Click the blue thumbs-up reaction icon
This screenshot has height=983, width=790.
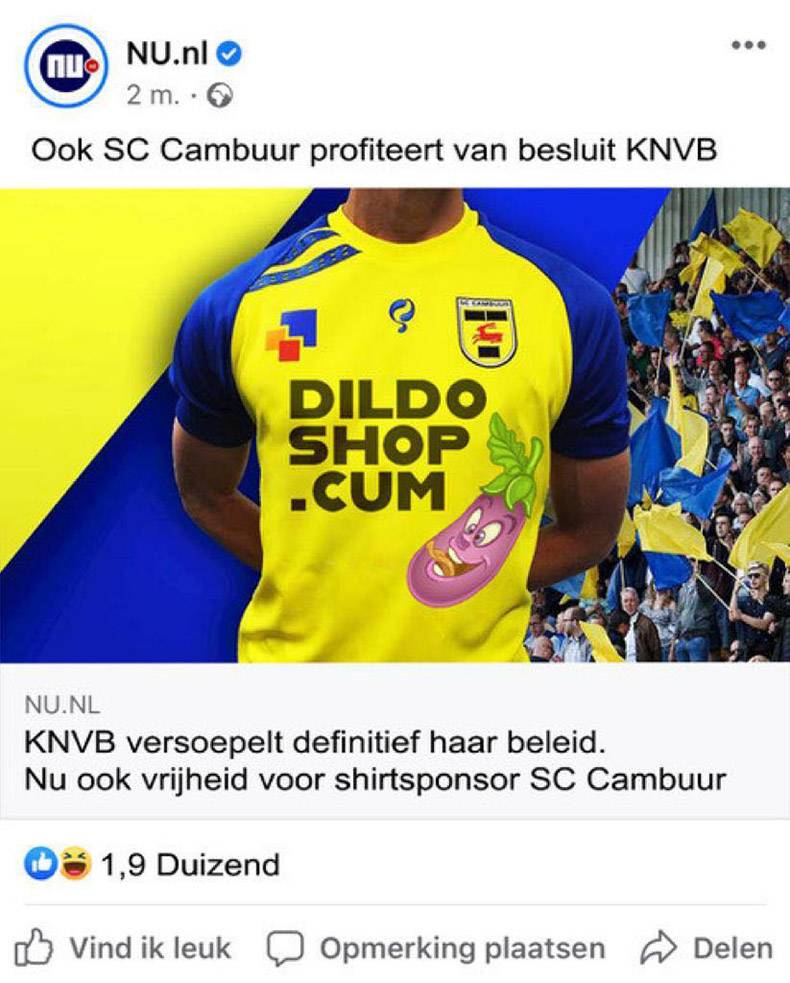click(x=41, y=865)
